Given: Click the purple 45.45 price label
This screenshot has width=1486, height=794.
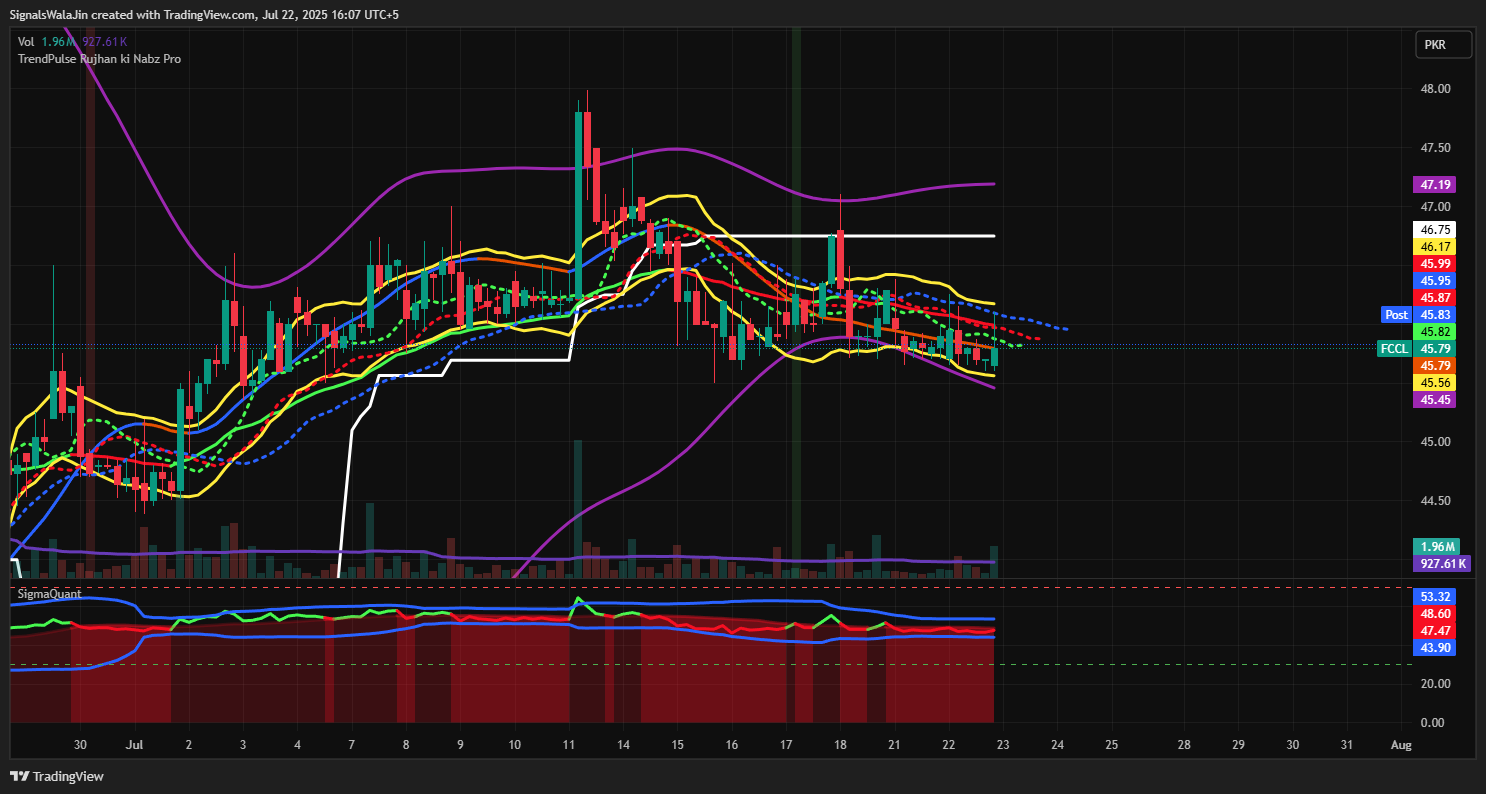Looking at the screenshot, I should pyautogui.click(x=1435, y=400).
